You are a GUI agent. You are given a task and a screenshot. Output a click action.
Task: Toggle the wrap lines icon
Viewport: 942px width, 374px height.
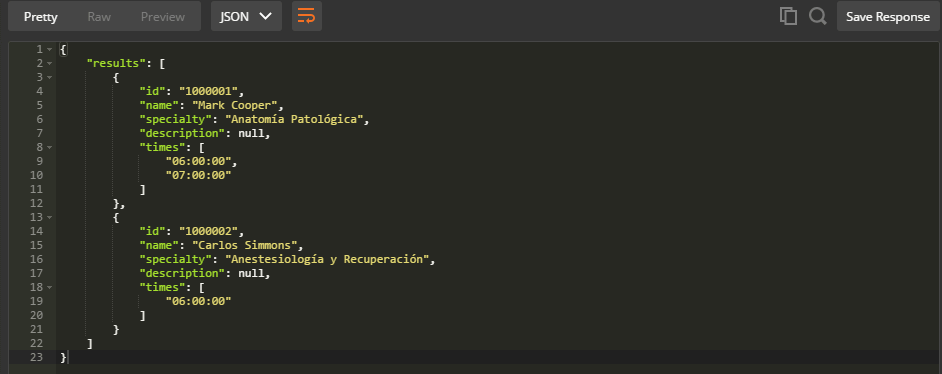[x=306, y=16]
